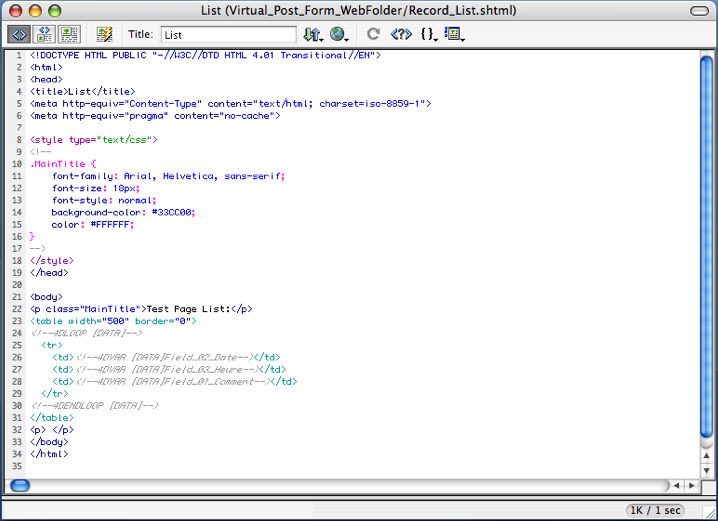Click the horizontal scroll left arrow
Screen dimensions: 718x521
point(676,485)
